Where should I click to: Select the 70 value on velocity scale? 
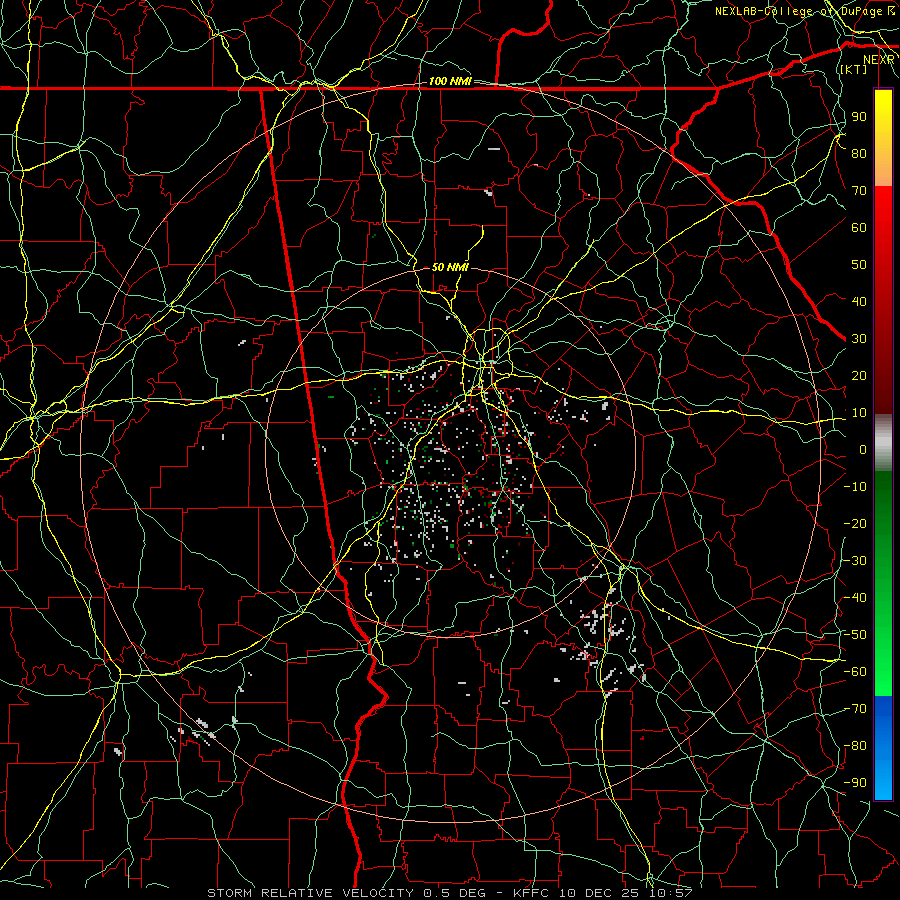click(859, 191)
